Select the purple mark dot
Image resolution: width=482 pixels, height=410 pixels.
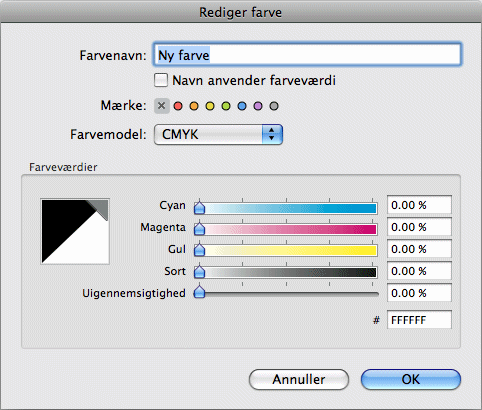258,106
